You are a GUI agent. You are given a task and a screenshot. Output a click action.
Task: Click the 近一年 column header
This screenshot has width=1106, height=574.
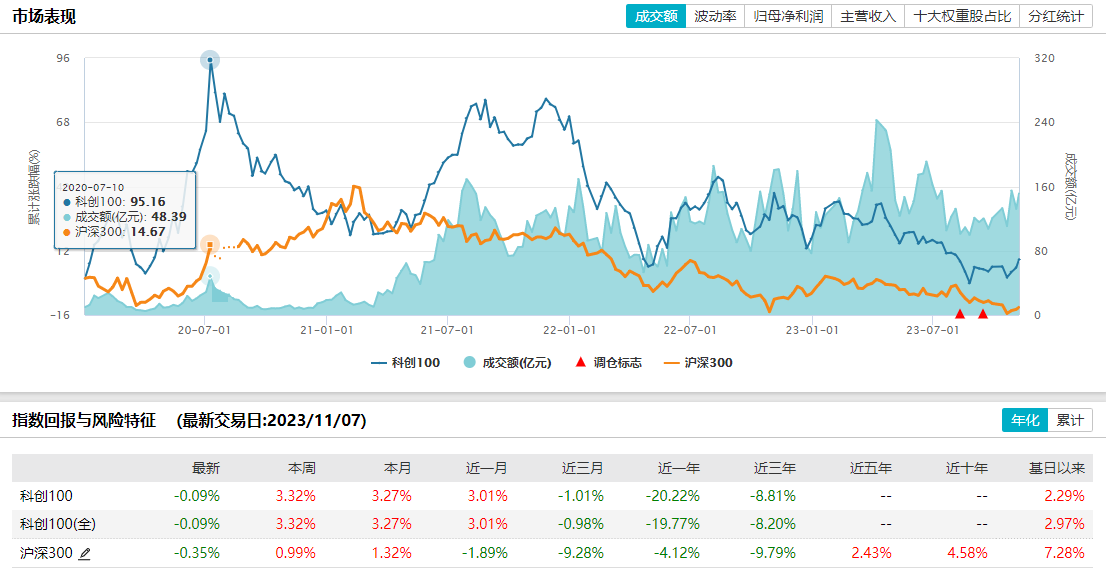(678, 468)
